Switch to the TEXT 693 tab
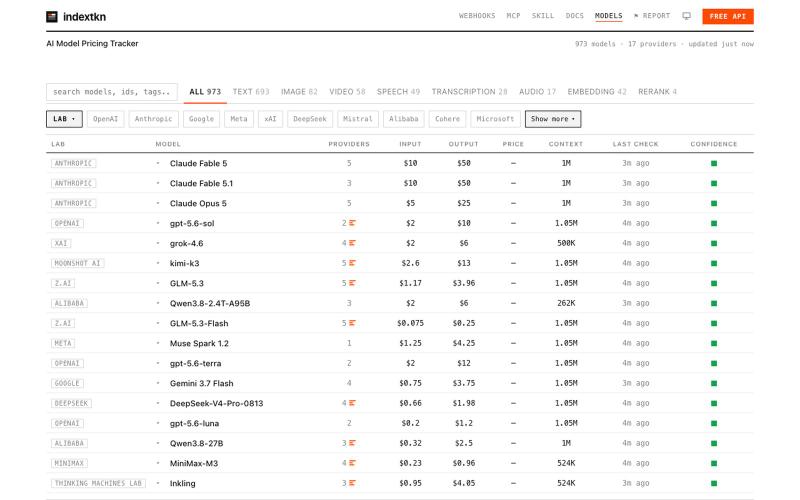This screenshot has height=500, width=800. click(251, 92)
